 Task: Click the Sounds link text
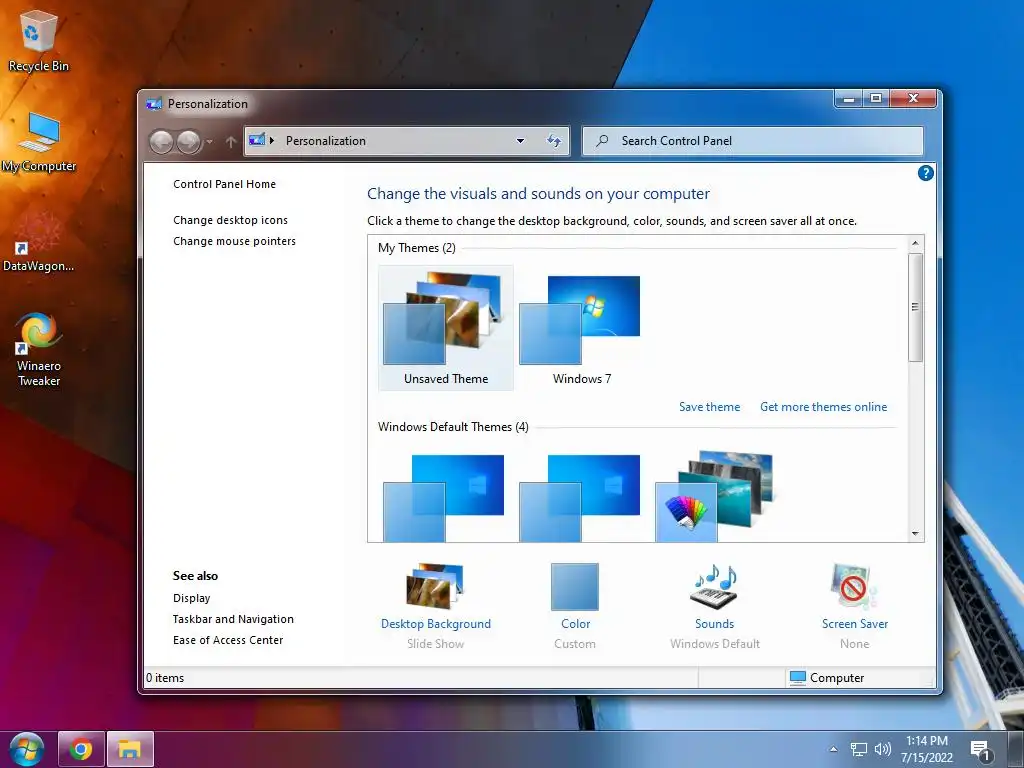tap(714, 624)
